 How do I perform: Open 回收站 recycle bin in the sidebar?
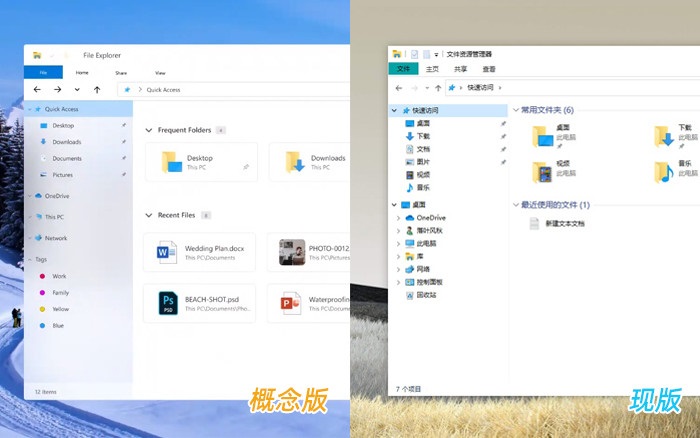point(425,295)
